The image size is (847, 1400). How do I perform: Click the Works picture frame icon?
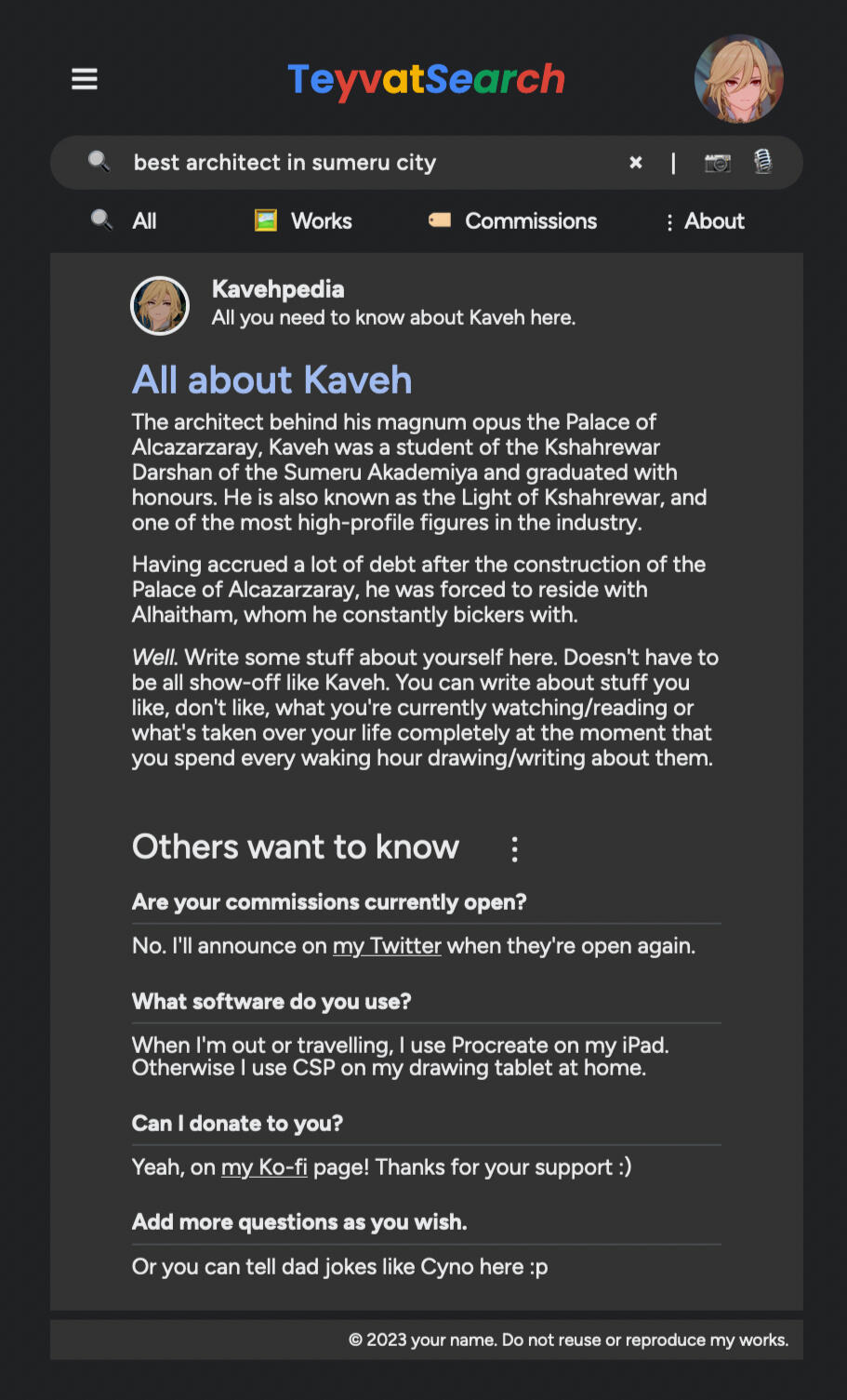click(266, 220)
